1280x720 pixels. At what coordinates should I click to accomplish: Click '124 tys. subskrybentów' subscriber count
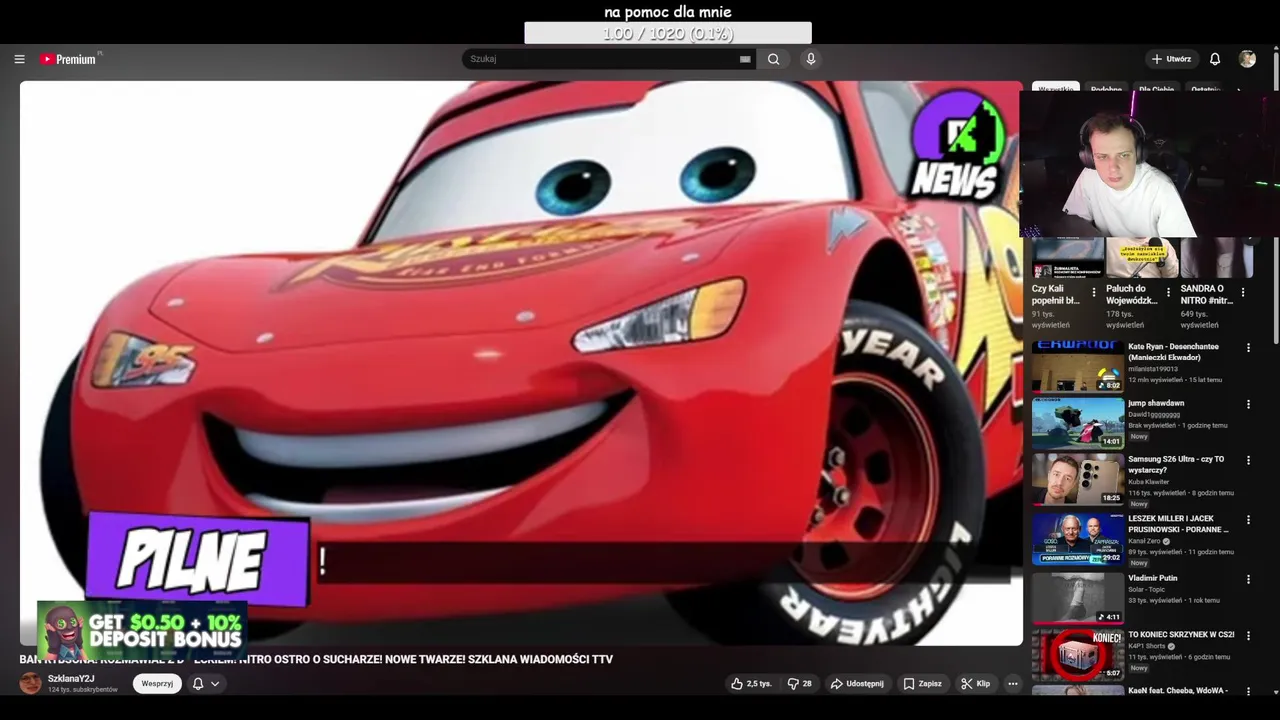[83, 690]
